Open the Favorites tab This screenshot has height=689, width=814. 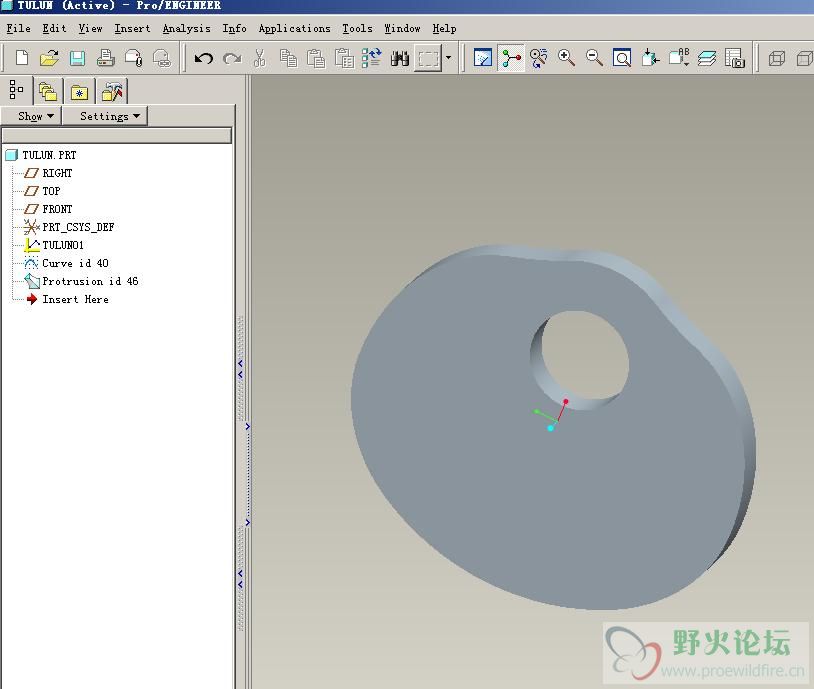79,92
